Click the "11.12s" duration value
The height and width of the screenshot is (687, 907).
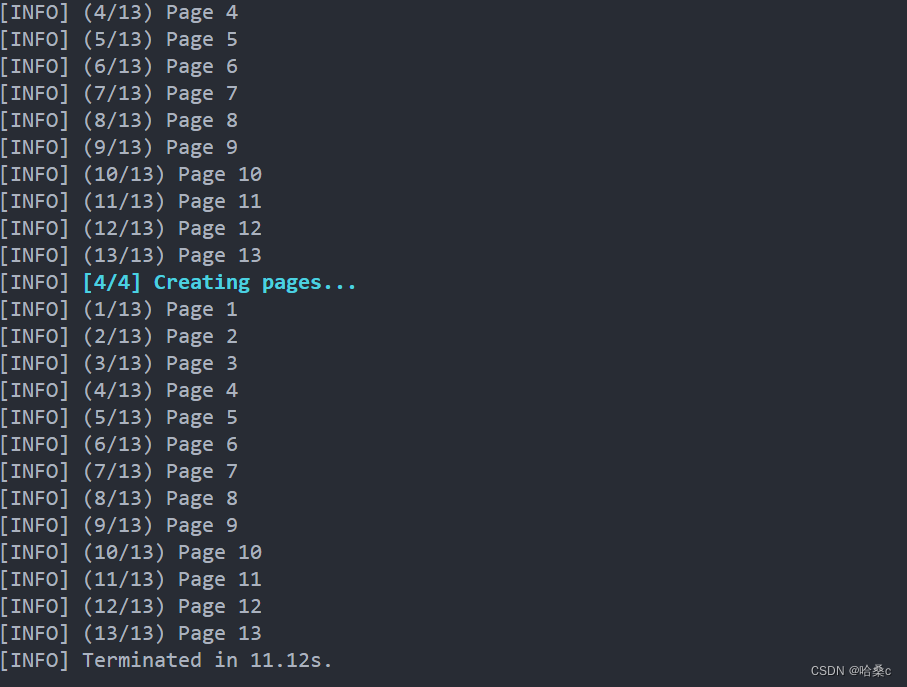point(286,660)
